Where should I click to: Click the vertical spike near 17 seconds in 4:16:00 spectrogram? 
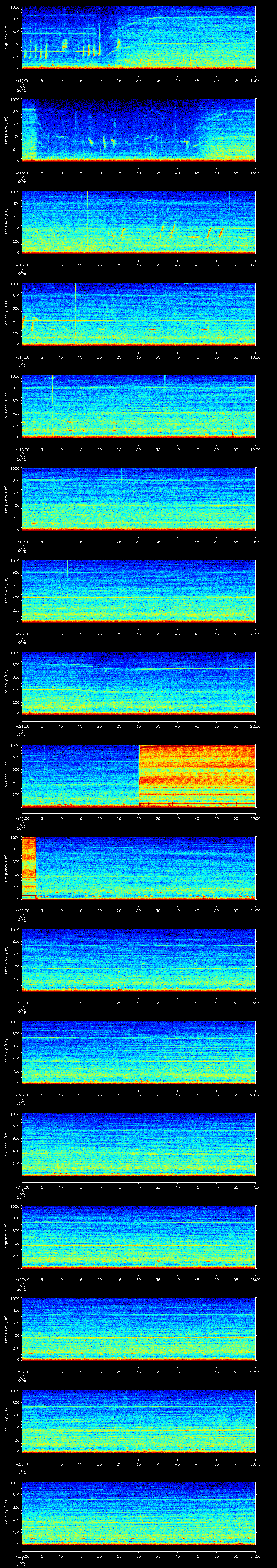[88, 207]
